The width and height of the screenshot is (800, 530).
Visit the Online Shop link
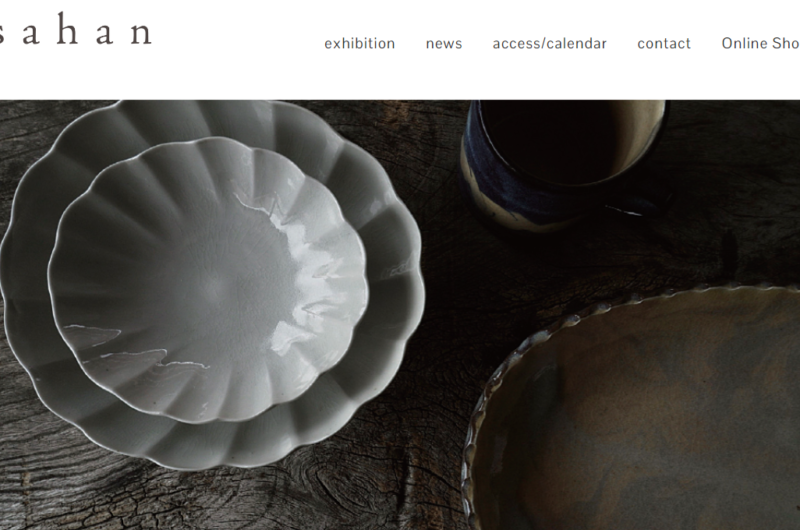pyautogui.click(x=760, y=44)
